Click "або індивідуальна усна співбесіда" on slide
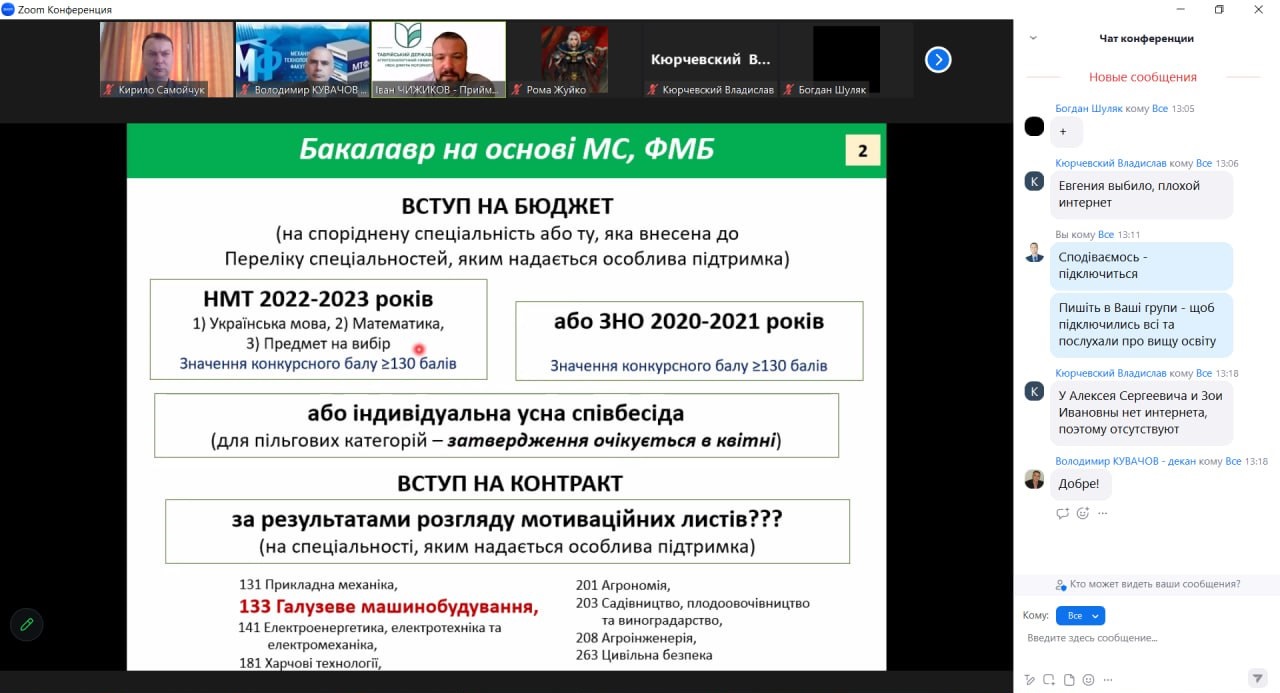1280x693 pixels. pos(496,413)
